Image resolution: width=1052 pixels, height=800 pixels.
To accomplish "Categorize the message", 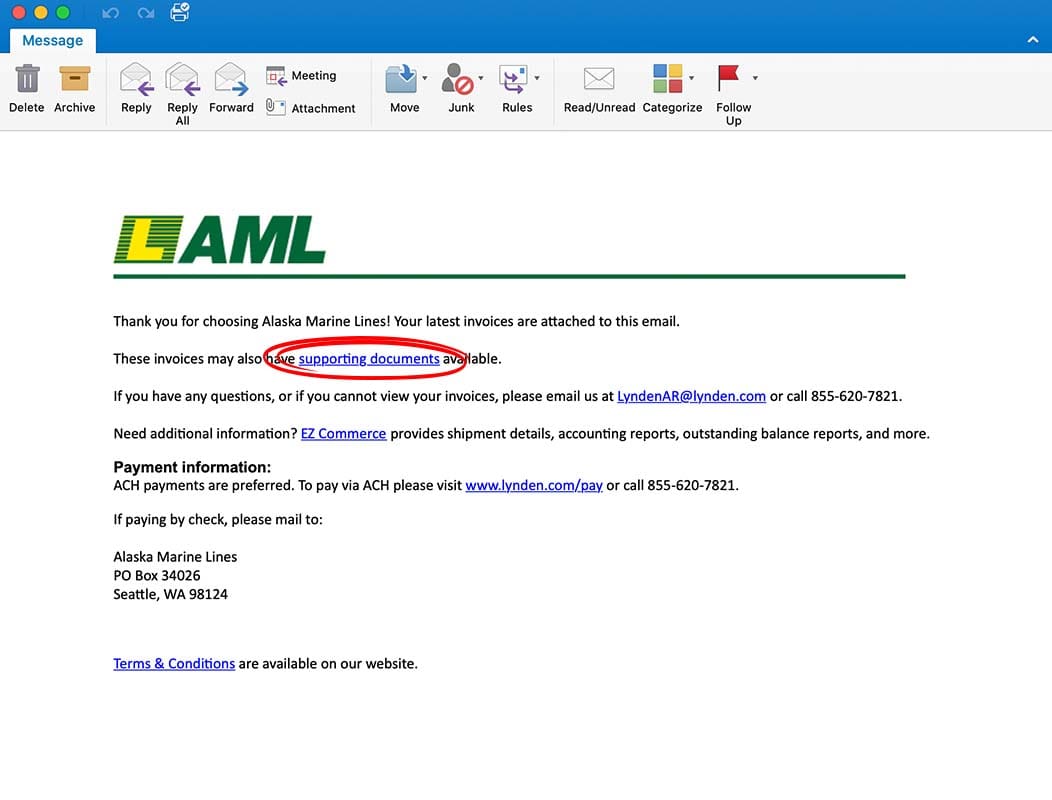I will click(671, 89).
